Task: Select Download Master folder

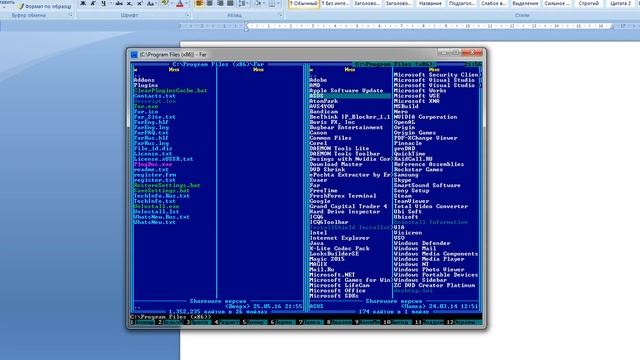Action: coord(336,164)
